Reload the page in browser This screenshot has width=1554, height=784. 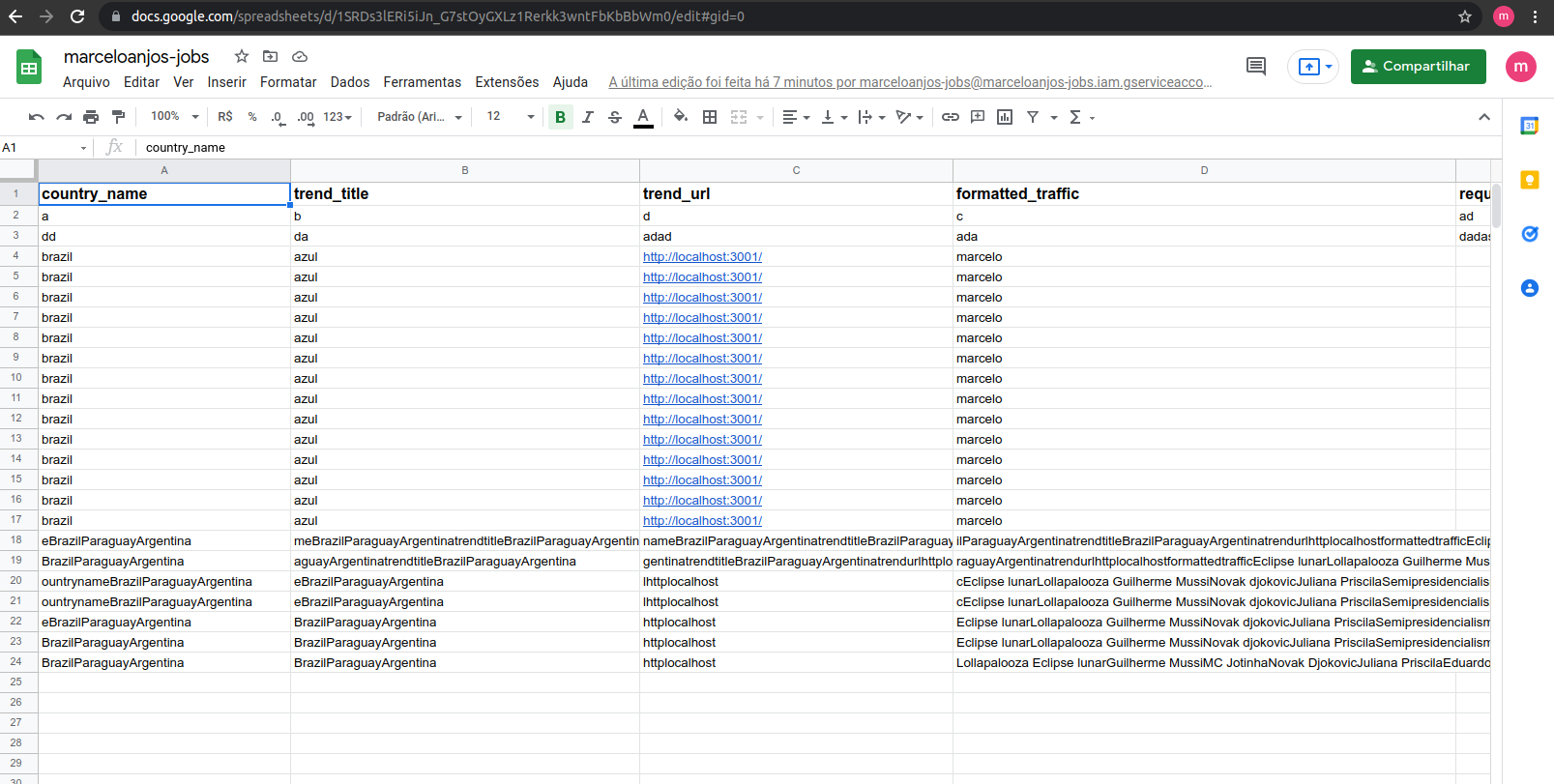click(x=77, y=16)
